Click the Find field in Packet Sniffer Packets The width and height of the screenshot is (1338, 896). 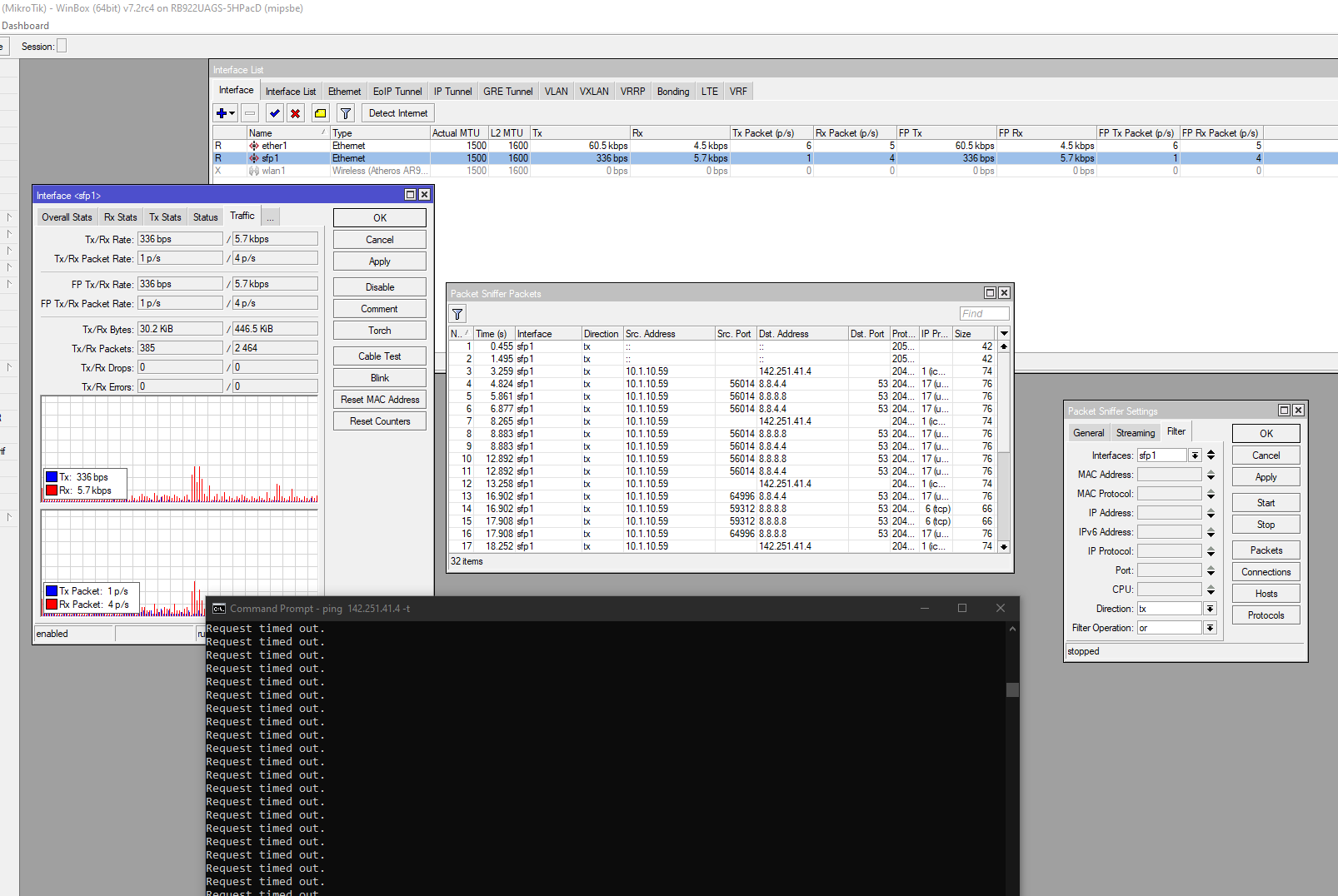pos(984,314)
